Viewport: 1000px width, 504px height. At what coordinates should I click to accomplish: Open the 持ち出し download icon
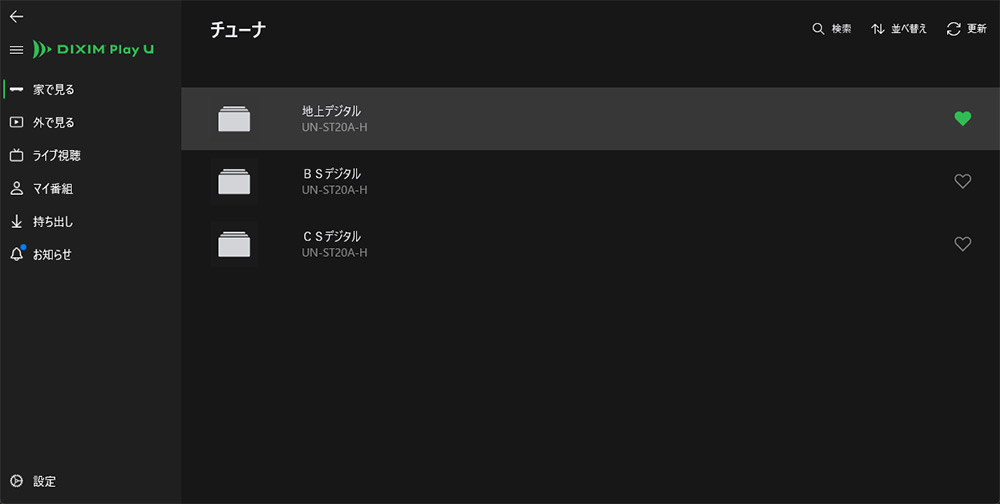point(16,221)
